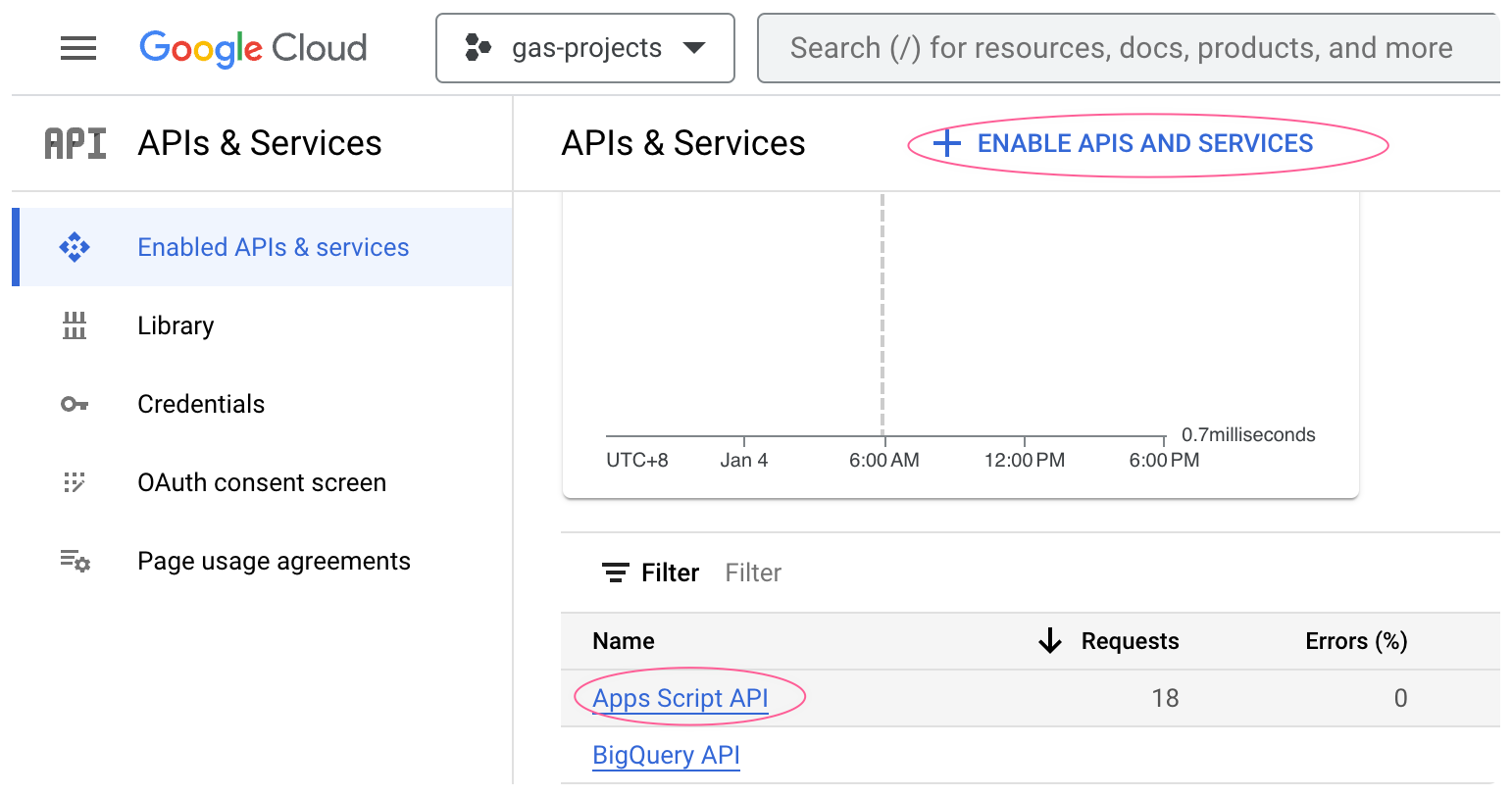
Task: Click the gas-projects hexagon project icon
Action: [x=478, y=48]
